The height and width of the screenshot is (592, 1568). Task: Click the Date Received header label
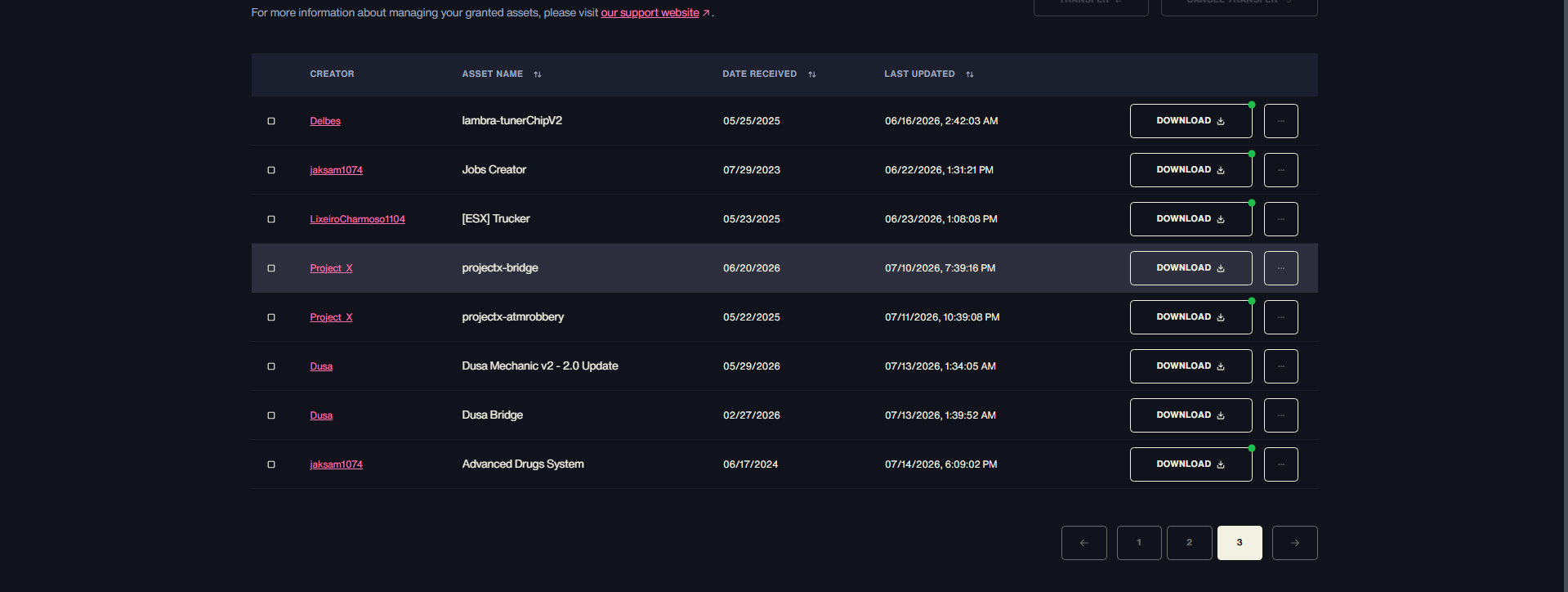(759, 74)
